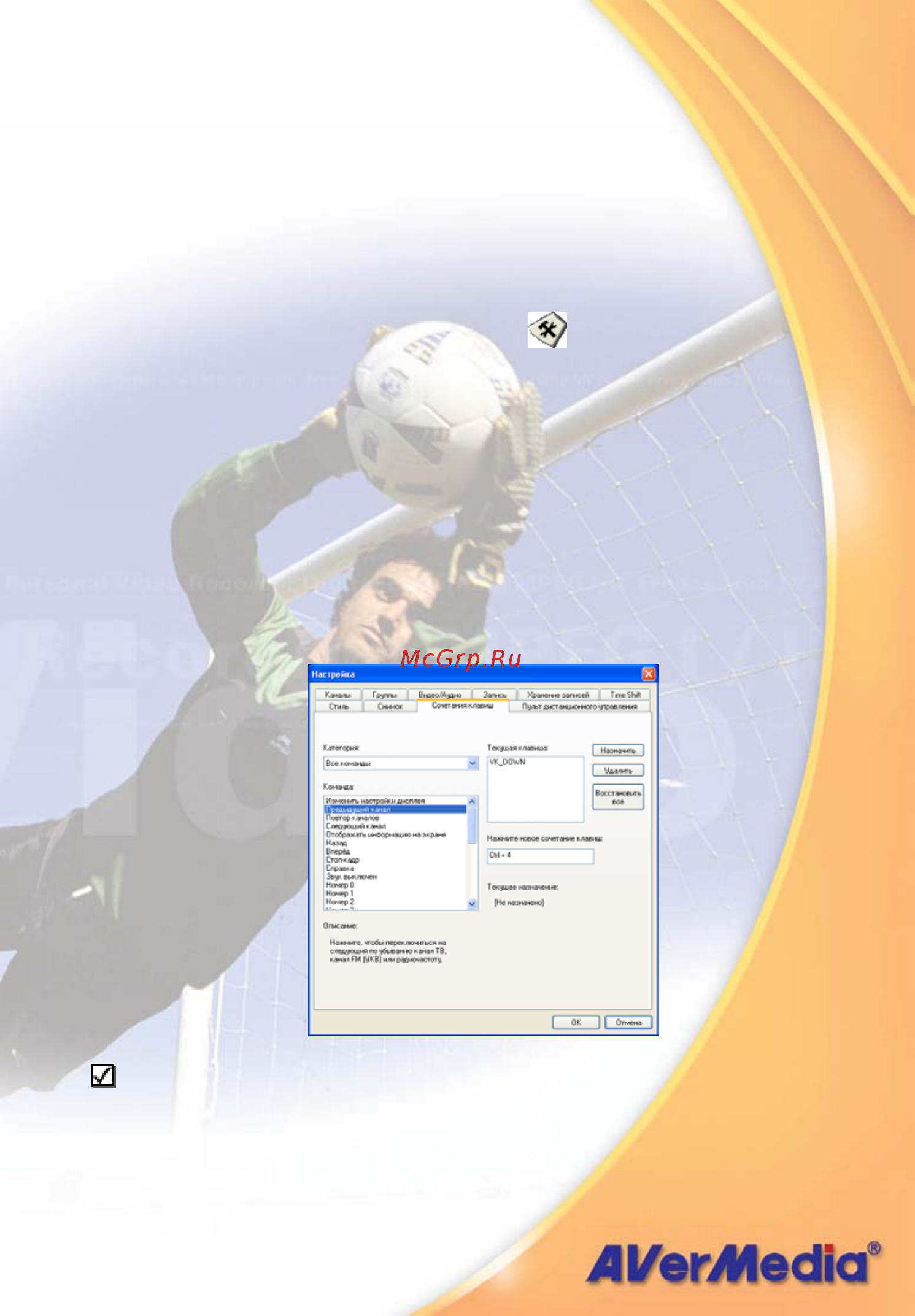Click the Удалить button
This screenshot has width=915, height=1316.
[618, 770]
